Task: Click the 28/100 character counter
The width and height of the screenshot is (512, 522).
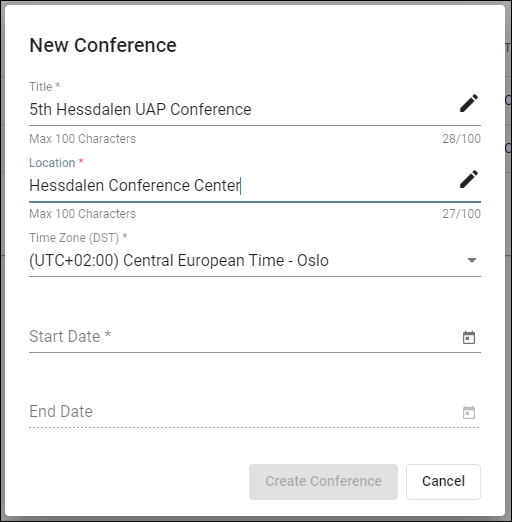Action: pos(461,139)
